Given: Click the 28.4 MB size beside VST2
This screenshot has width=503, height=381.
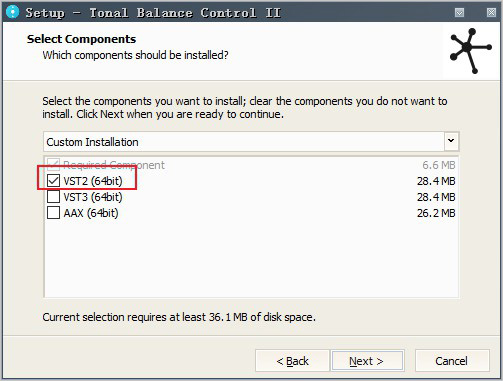Looking at the screenshot, I should (436, 181).
